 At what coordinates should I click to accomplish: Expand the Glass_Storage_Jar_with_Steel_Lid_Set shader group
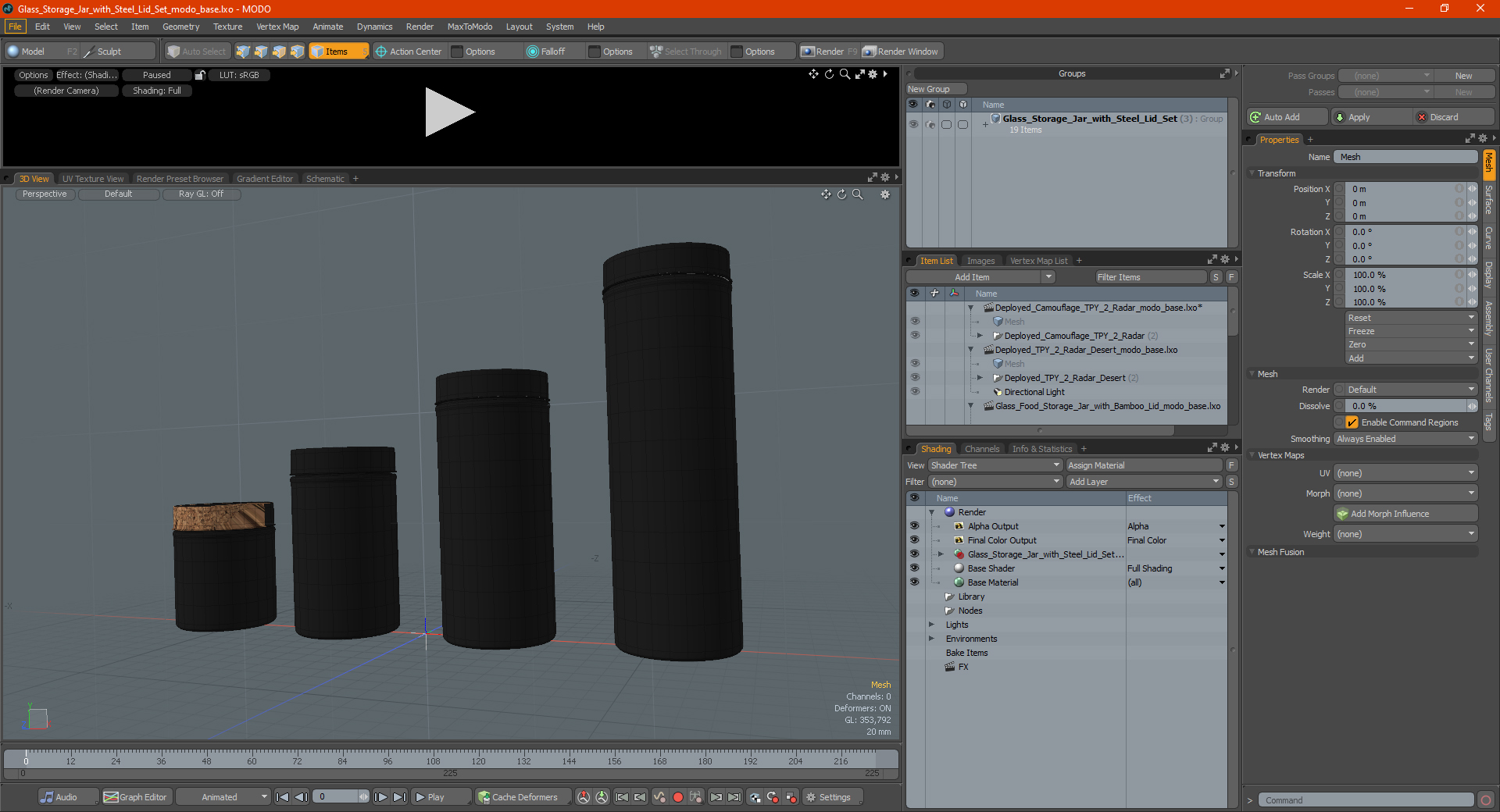coord(941,554)
